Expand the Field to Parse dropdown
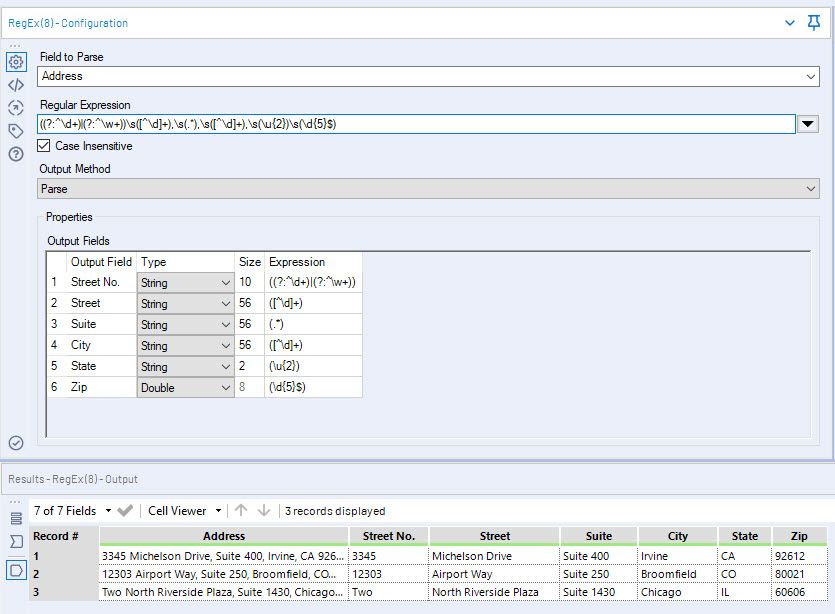Screen dimensions: 835x614 810,76
